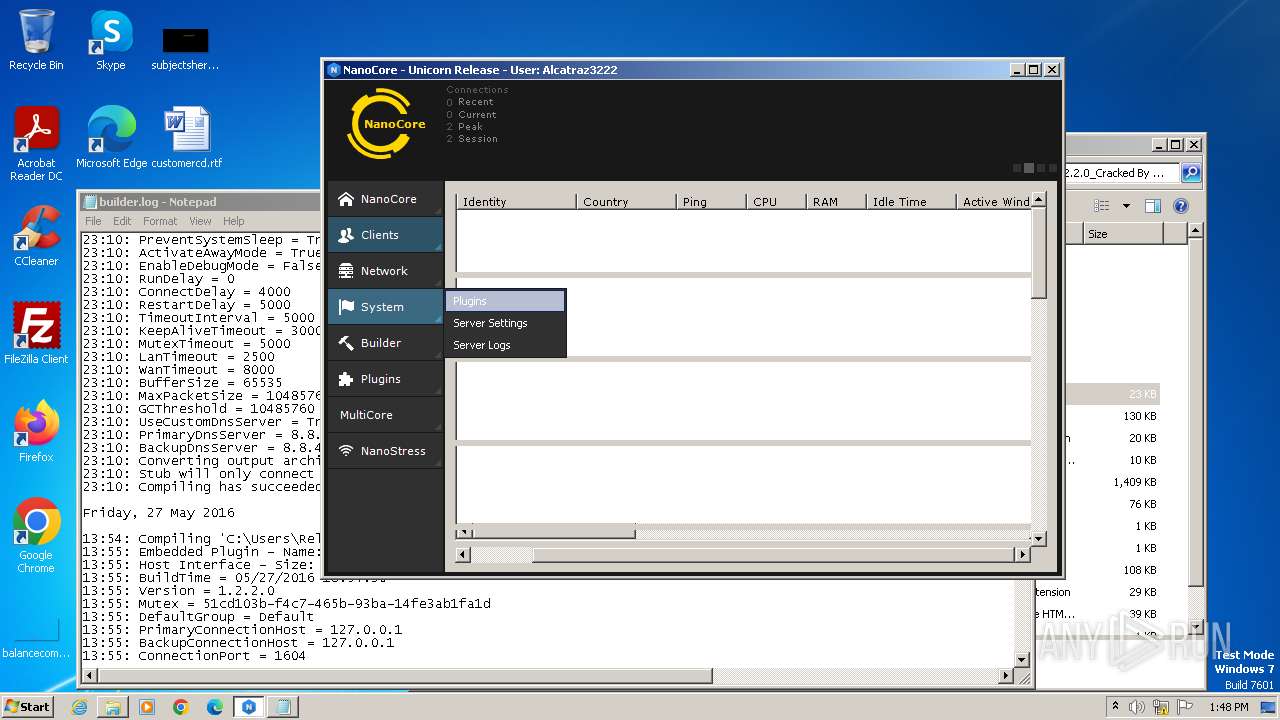Open View menu in Notepad
This screenshot has height=720, width=1280.
[200, 221]
